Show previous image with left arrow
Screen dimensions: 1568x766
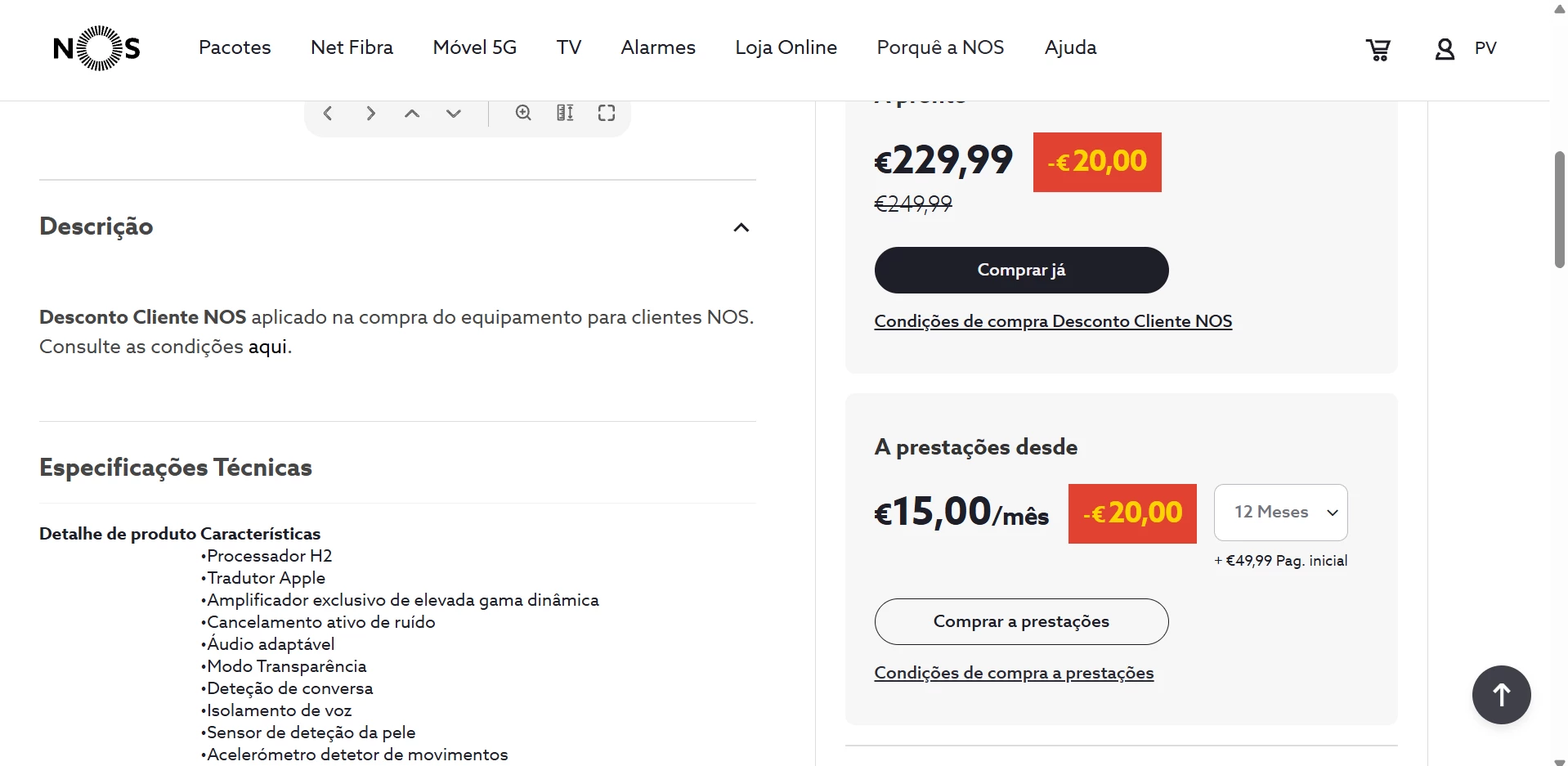(328, 113)
